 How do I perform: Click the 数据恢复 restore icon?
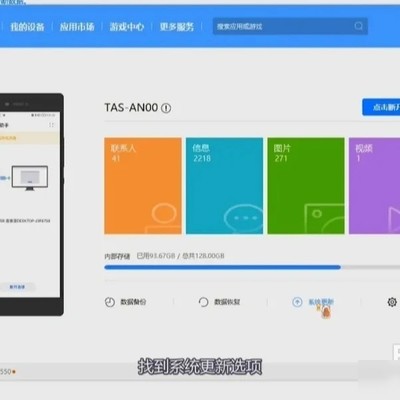click(203, 302)
